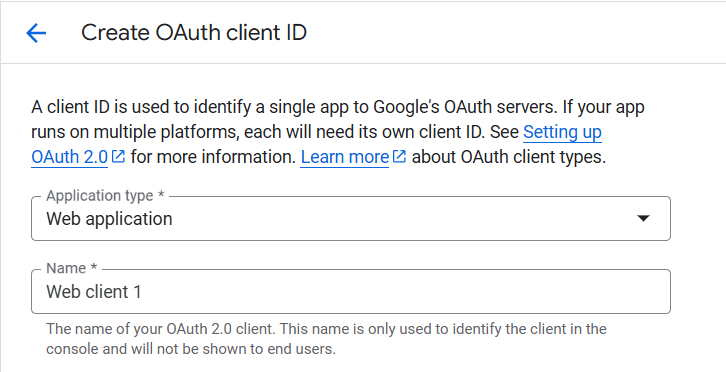Open the Setting up OAuth 2.0 link

562,132
